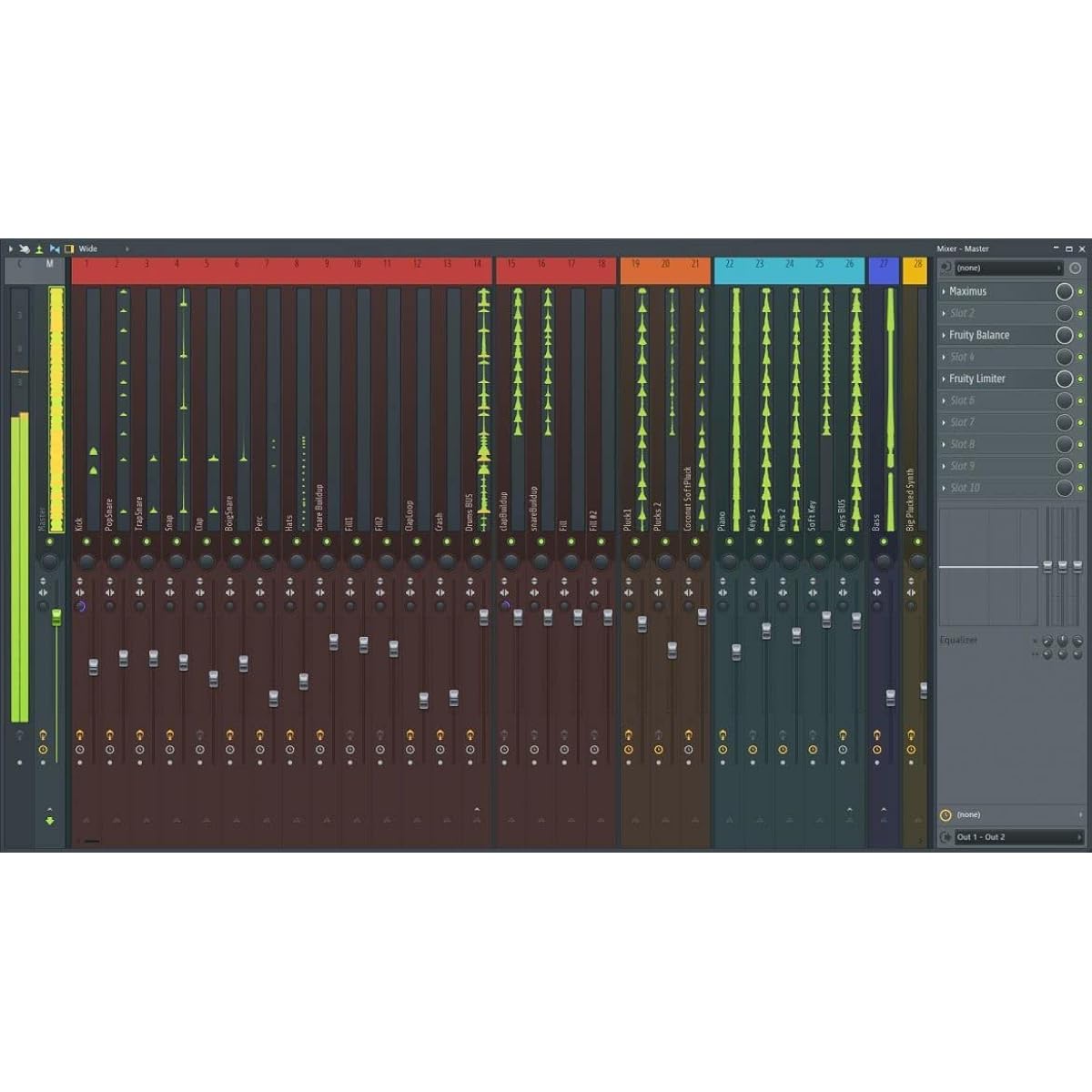Click the pan knob on the Master track
This screenshot has height=1092, width=1092.
(x=49, y=560)
